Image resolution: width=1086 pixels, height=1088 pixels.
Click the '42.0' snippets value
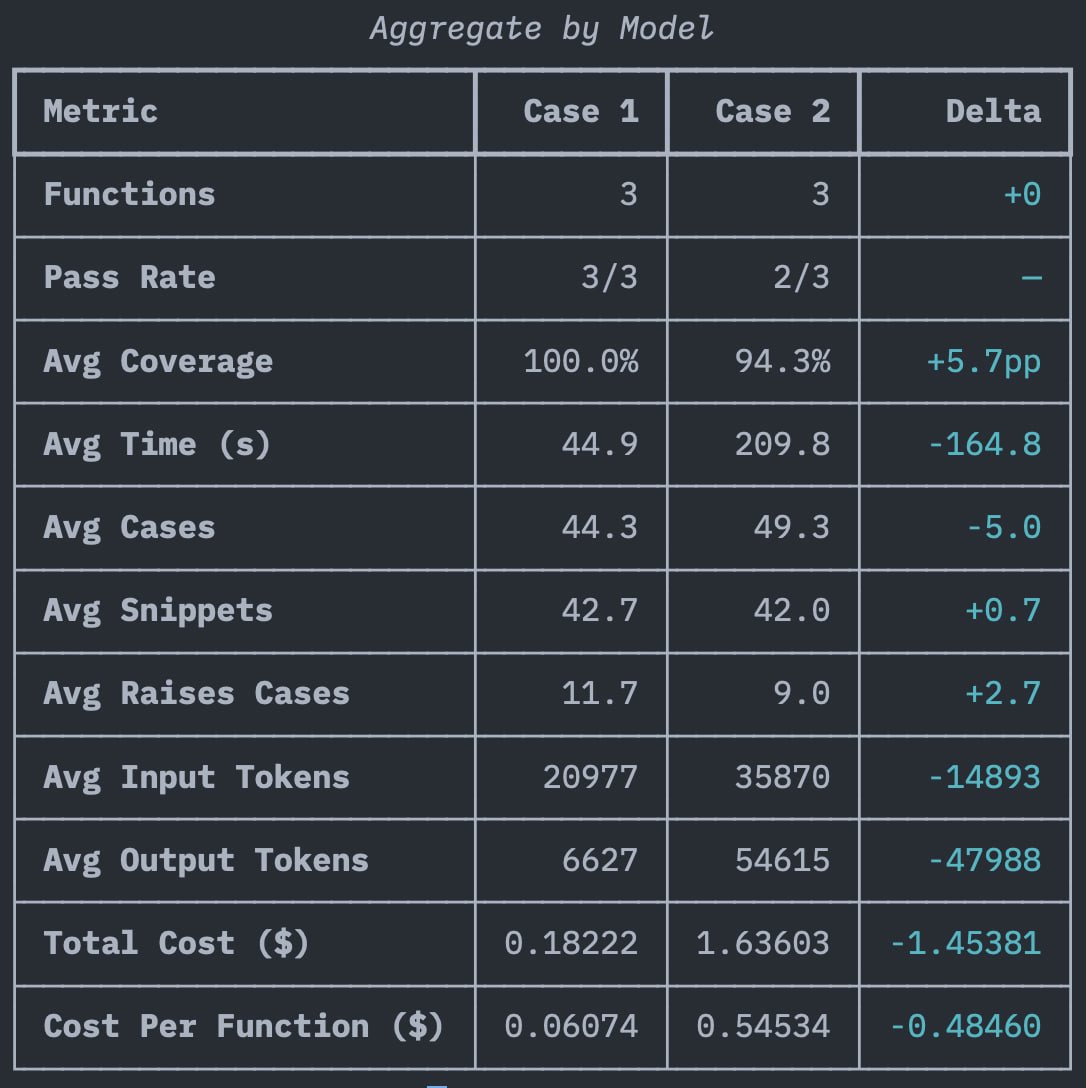click(x=792, y=611)
